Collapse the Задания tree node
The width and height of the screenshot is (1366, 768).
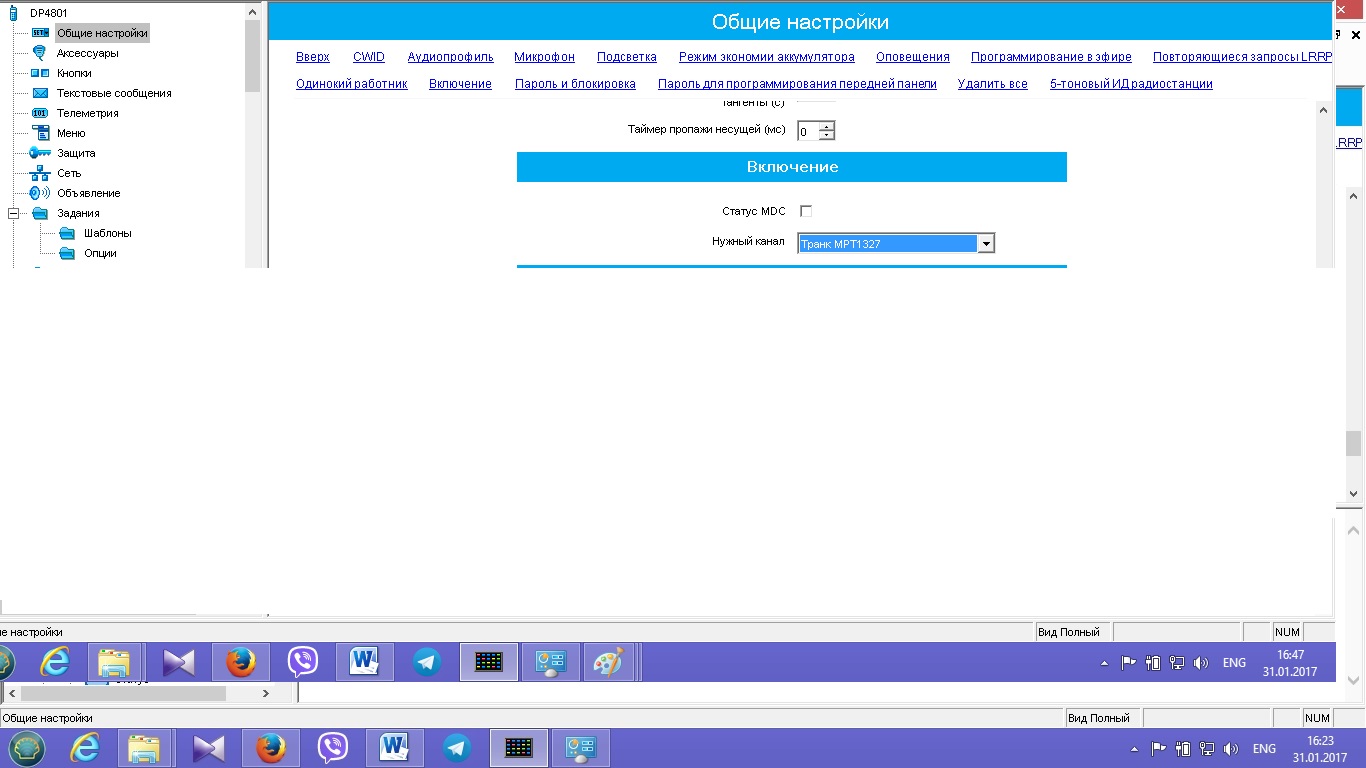click(14, 213)
